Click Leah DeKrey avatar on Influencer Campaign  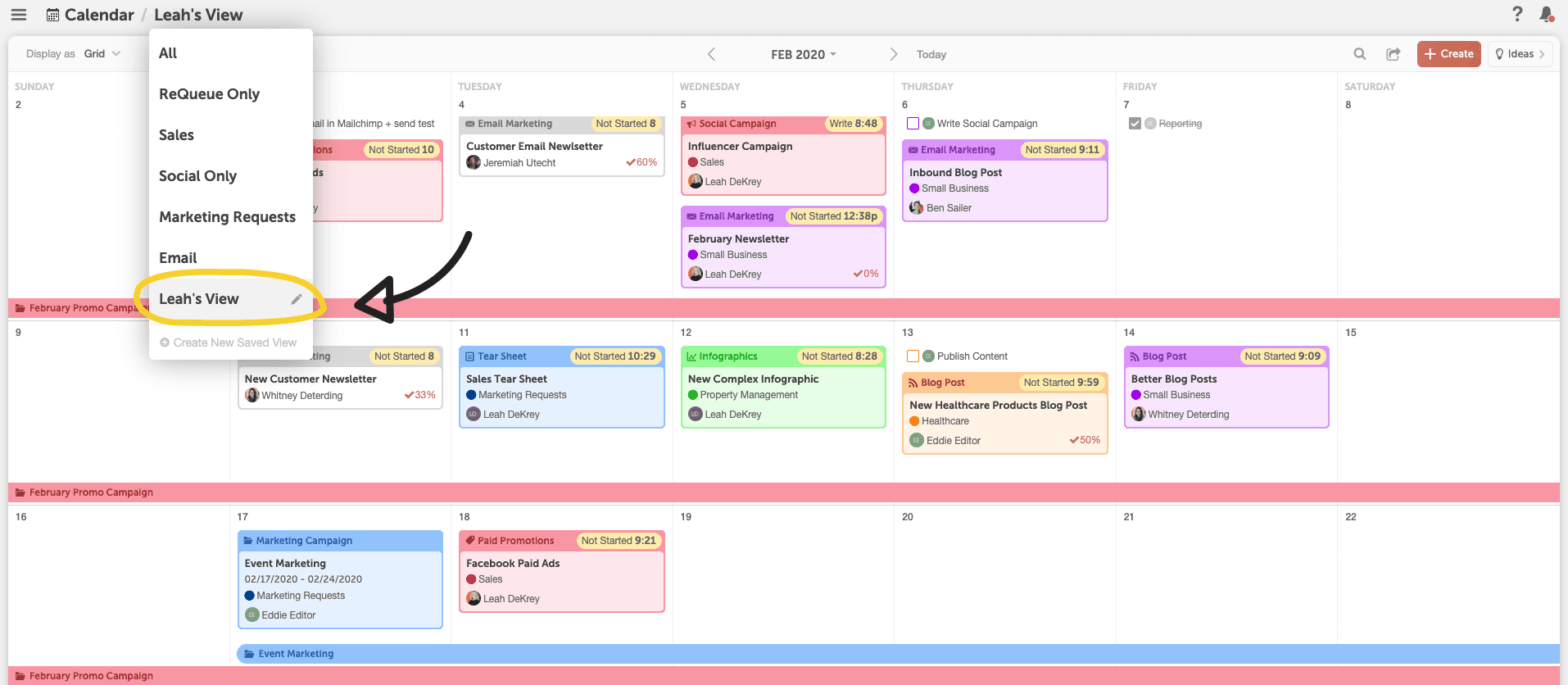pyautogui.click(x=696, y=181)
